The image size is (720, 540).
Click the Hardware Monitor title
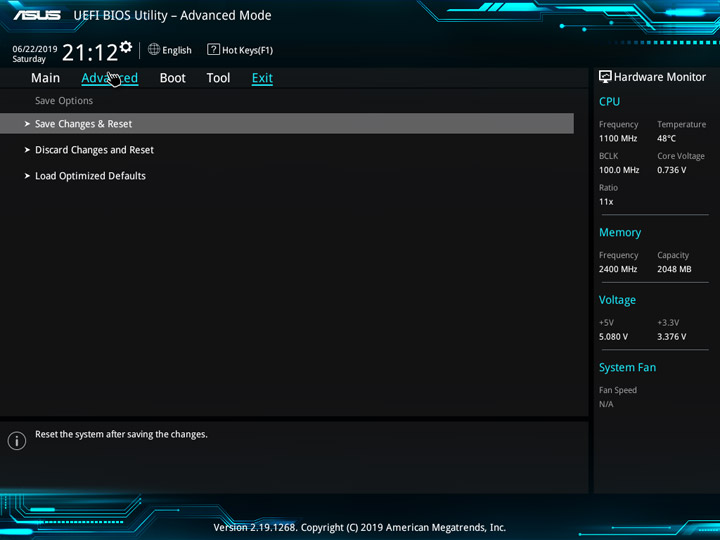pos(659,77)
